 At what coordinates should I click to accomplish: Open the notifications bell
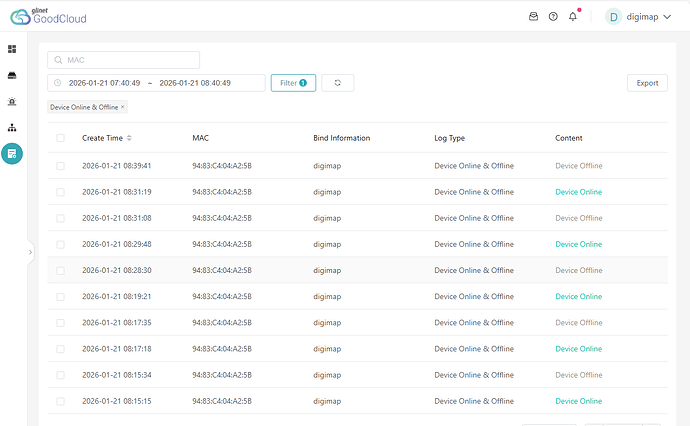573,17
